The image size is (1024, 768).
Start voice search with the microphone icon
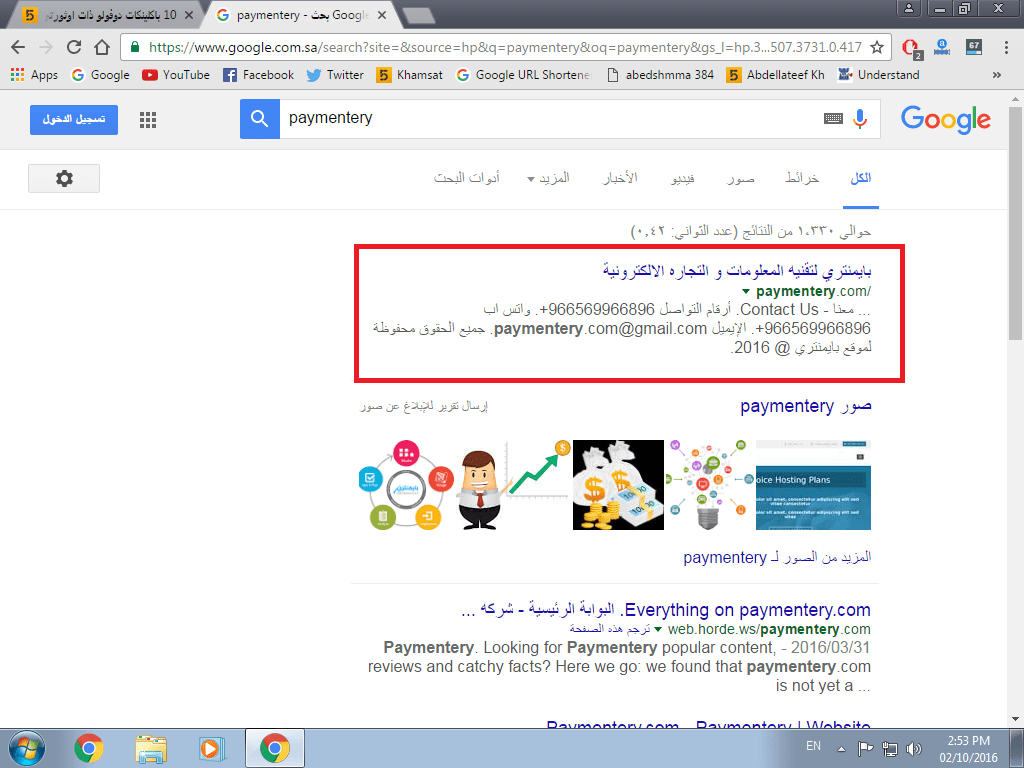860,119
